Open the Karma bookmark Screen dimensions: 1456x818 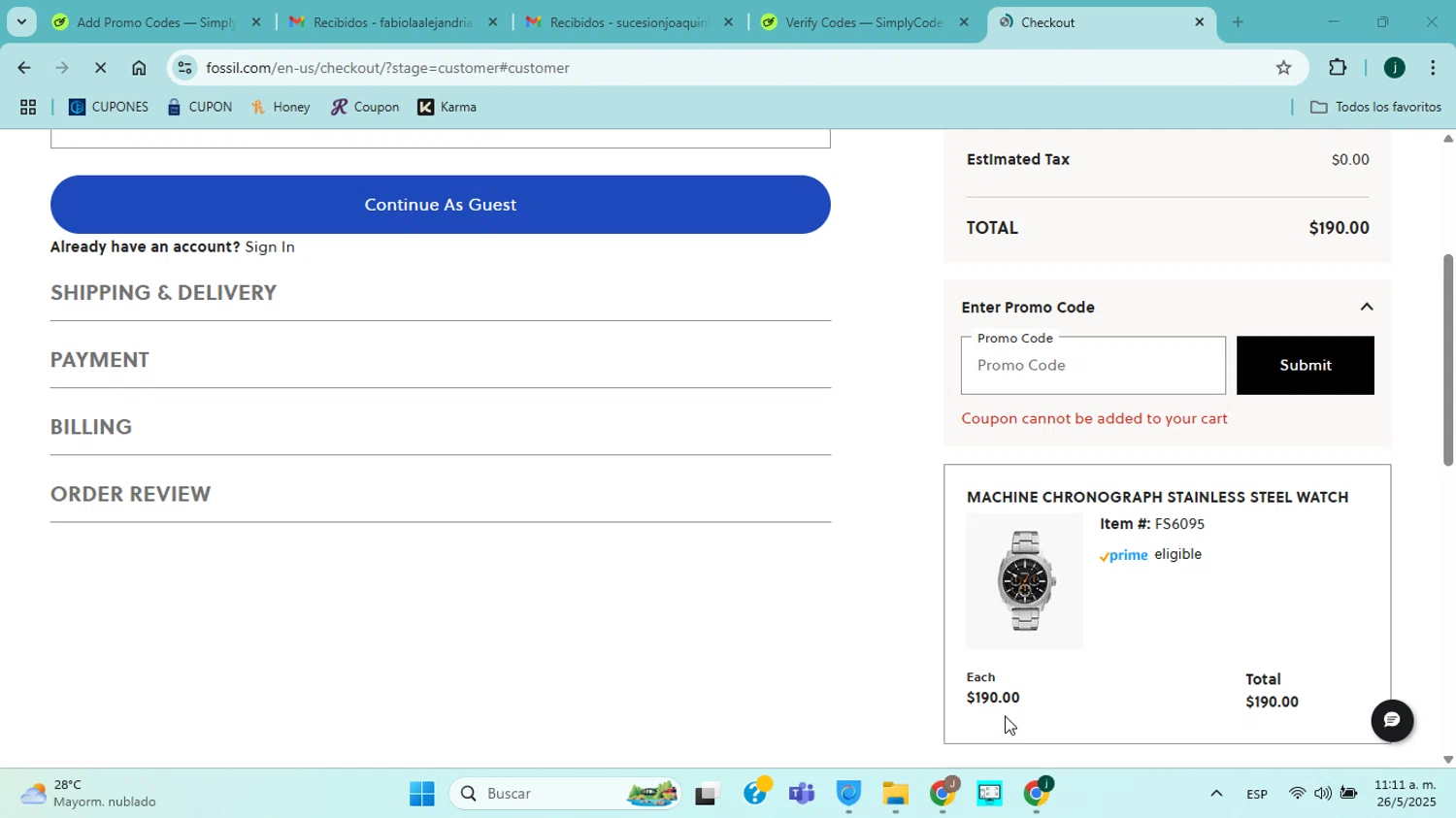447,107
